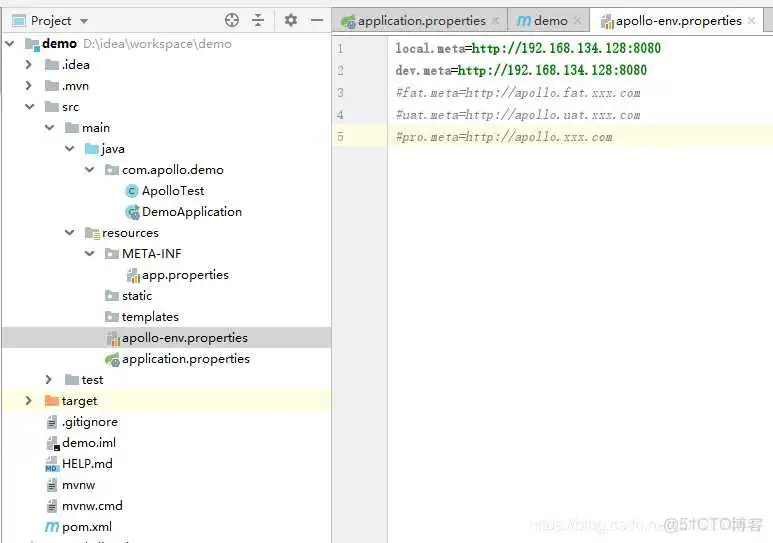This screenshot has width=773, height=543.
Task: Expand the target folder
Action: [29, 400]
